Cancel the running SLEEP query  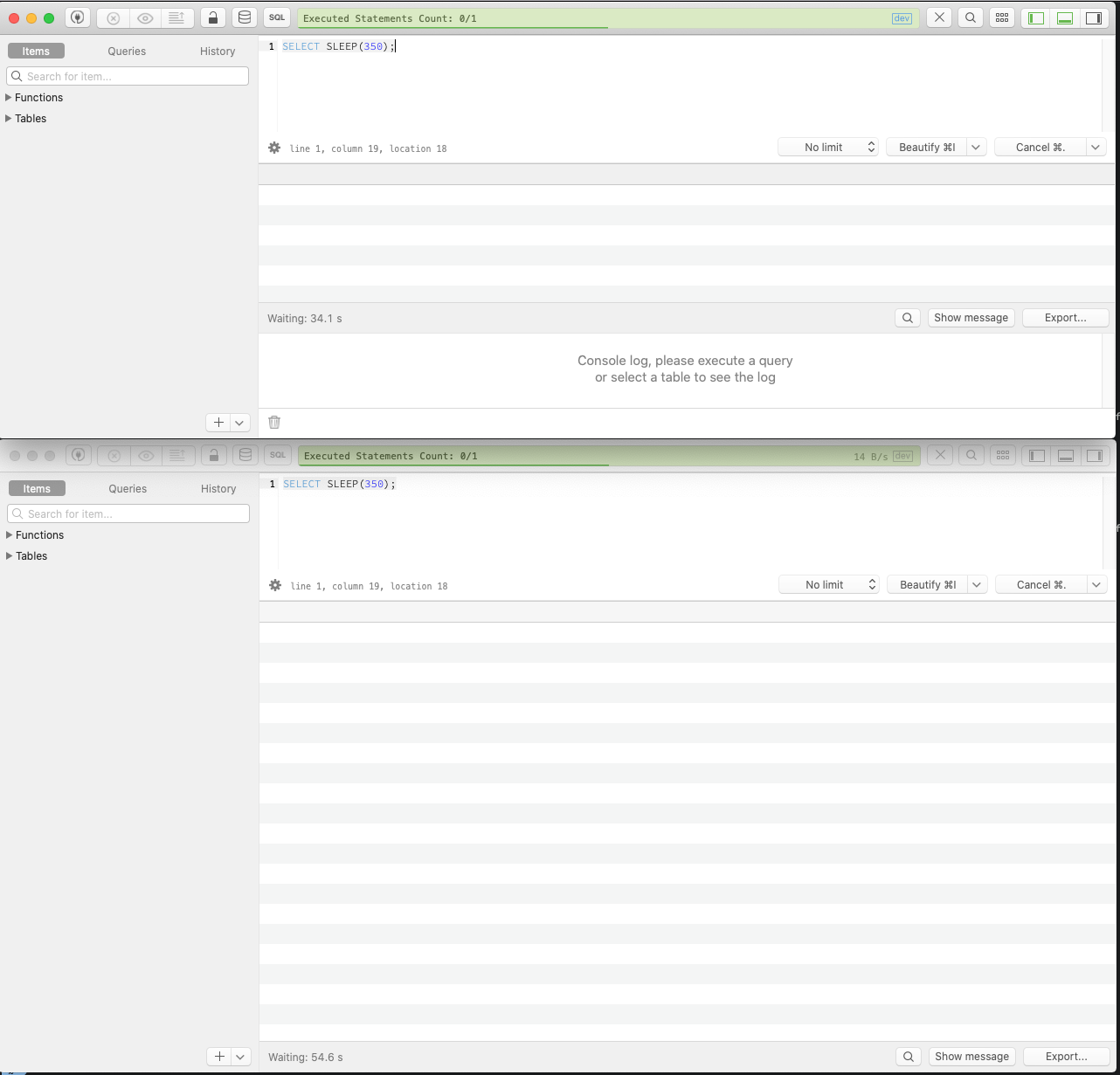pyautogui.click(x=1040, y=147)
